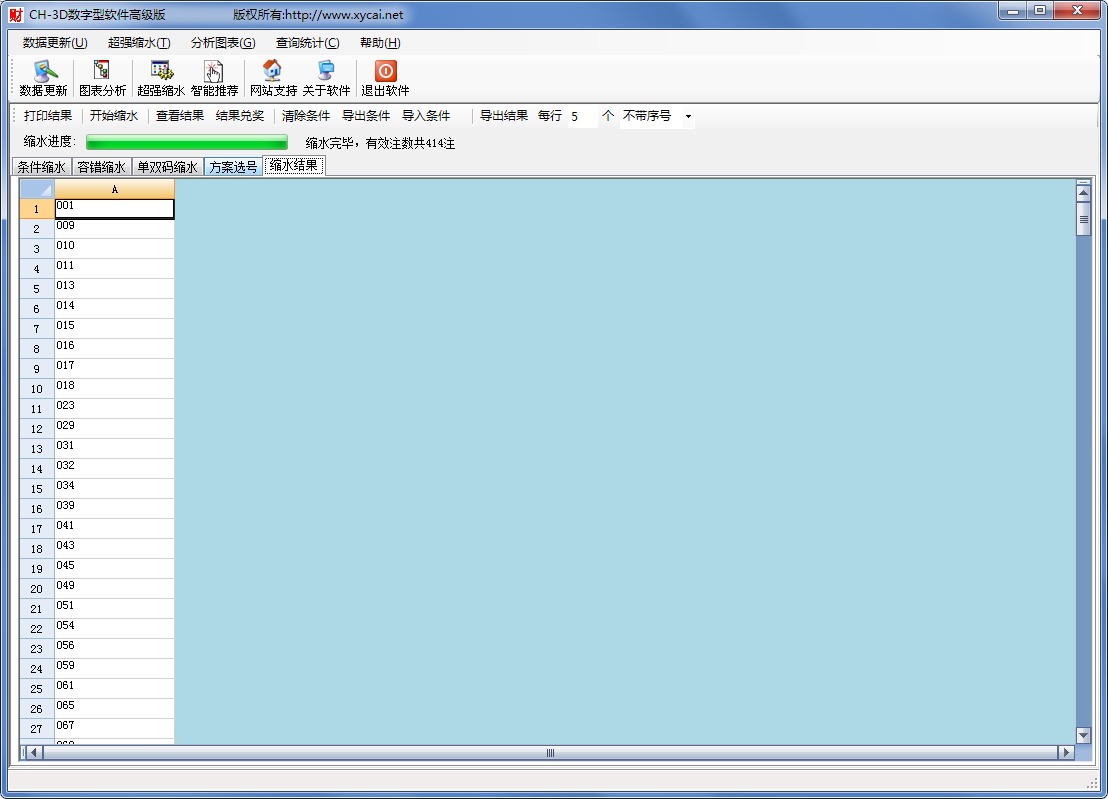Image resolution: width=1108 pixels, height=799 pixels.
Task: Click the vertical scrollbar down arrow
Action: (1083, 735)
